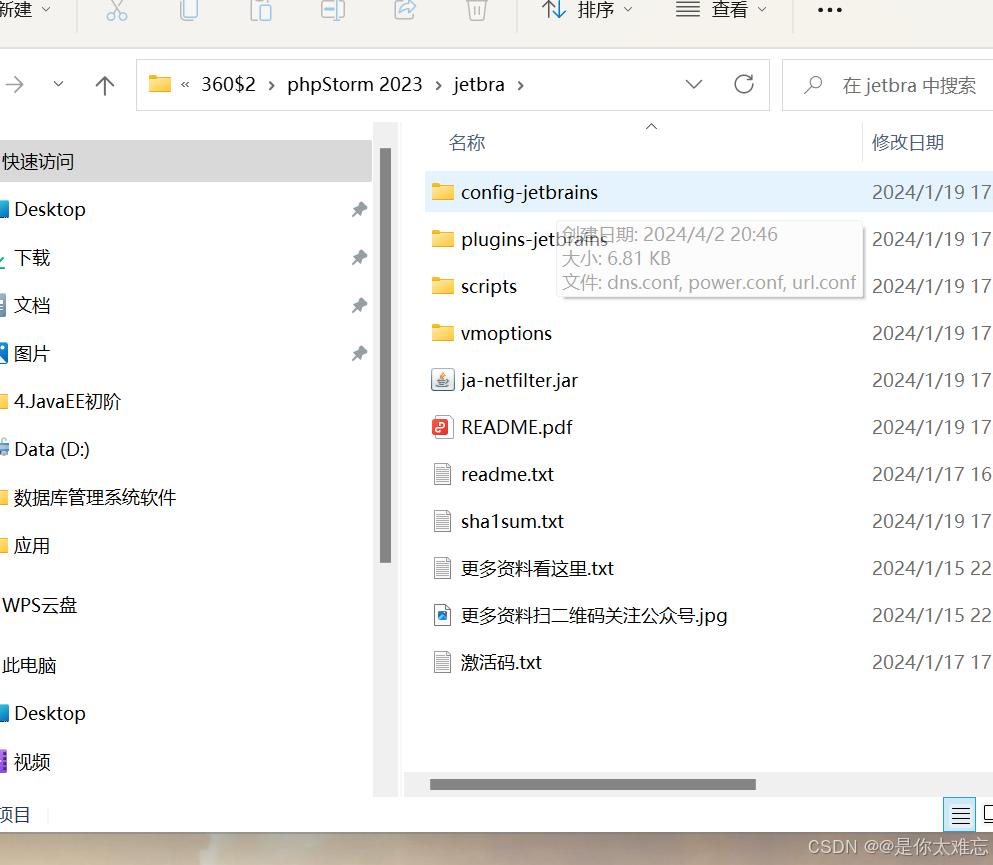
Task: Go up one folder level
Action: (x=104, y=85)
